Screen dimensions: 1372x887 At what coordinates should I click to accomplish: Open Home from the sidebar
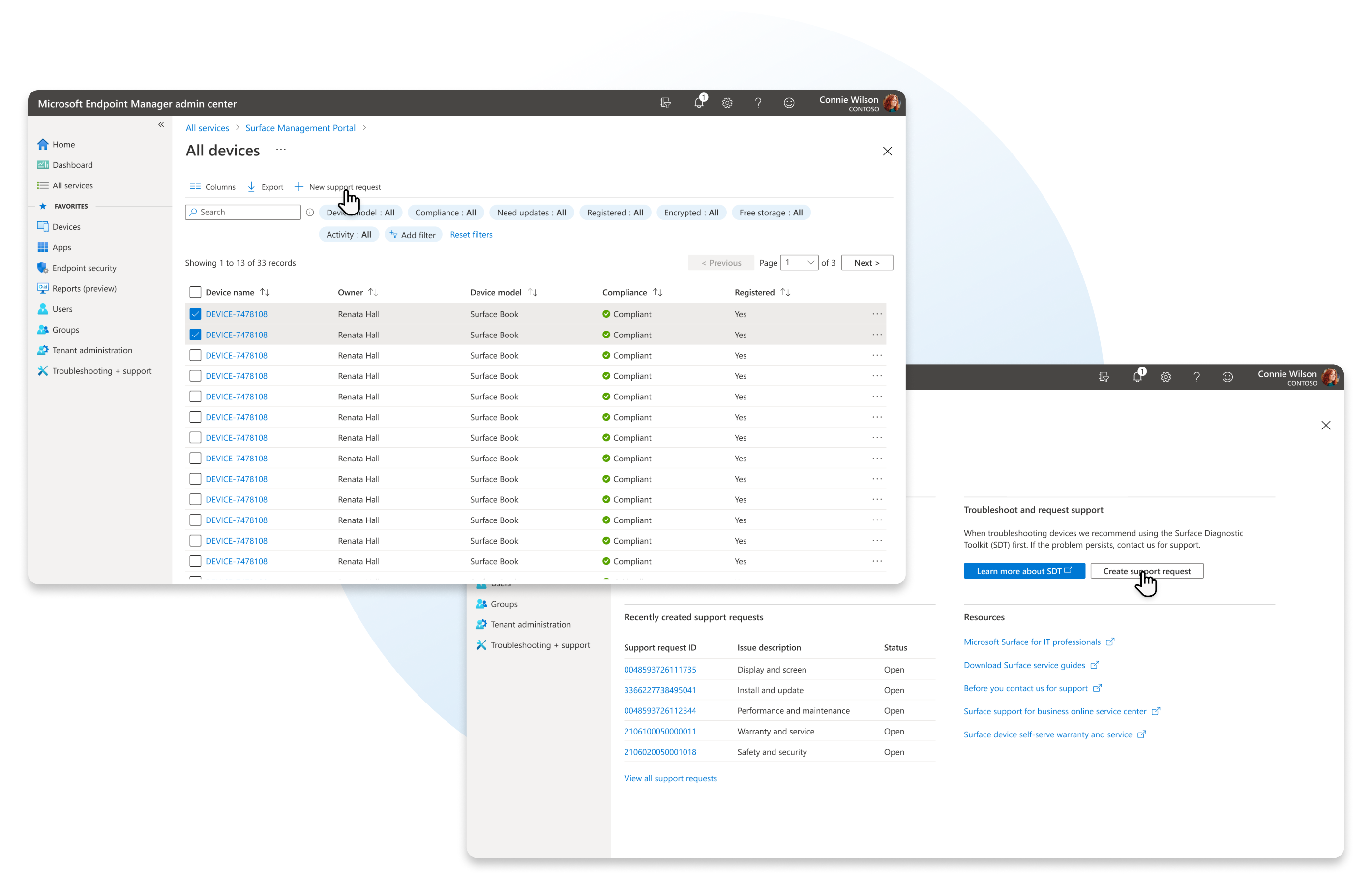pos(57,144)
